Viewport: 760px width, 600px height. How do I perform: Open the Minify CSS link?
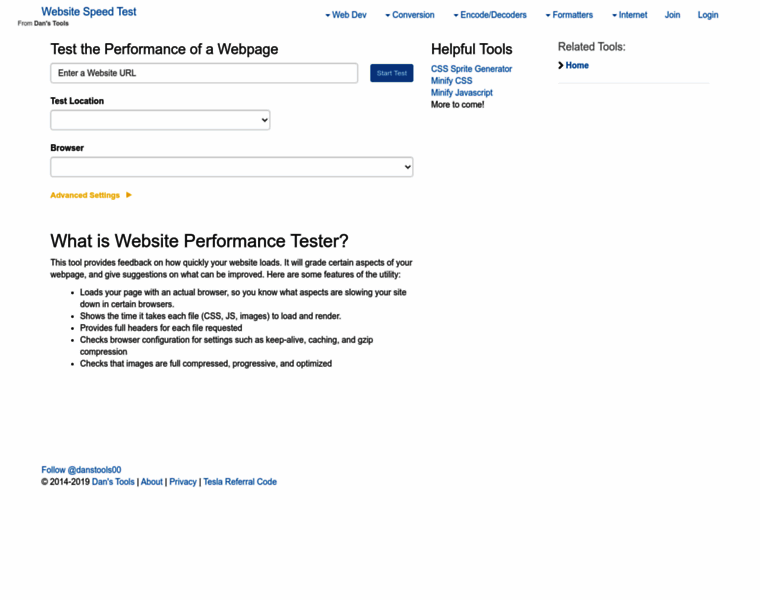tap(451, 81)
